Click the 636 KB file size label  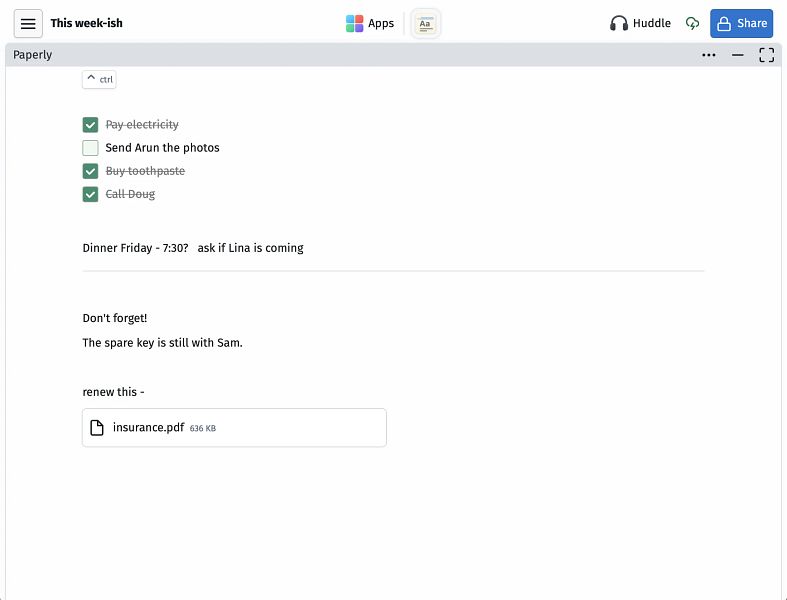(x=203, y=428)
